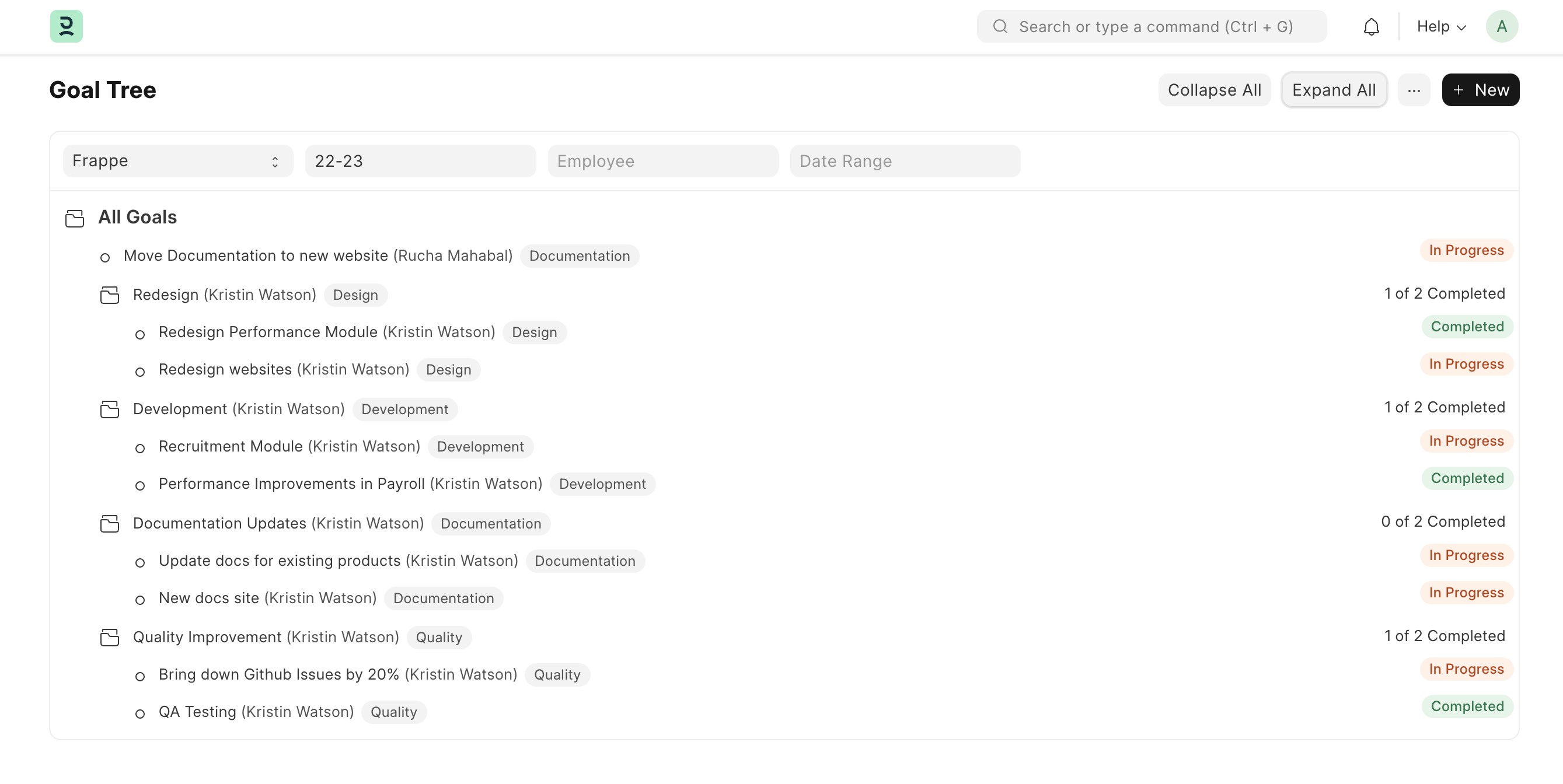Screen dimensions: 1563x784
Task: Click circle bullet of Update docs goal
Action: coord(140,563)
